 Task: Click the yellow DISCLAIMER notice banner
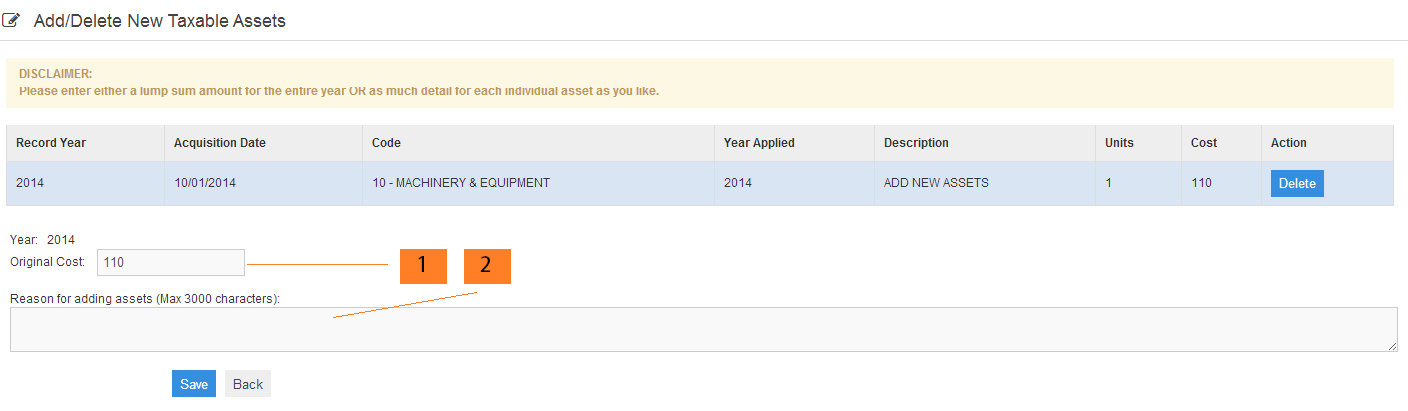[699, 83]
